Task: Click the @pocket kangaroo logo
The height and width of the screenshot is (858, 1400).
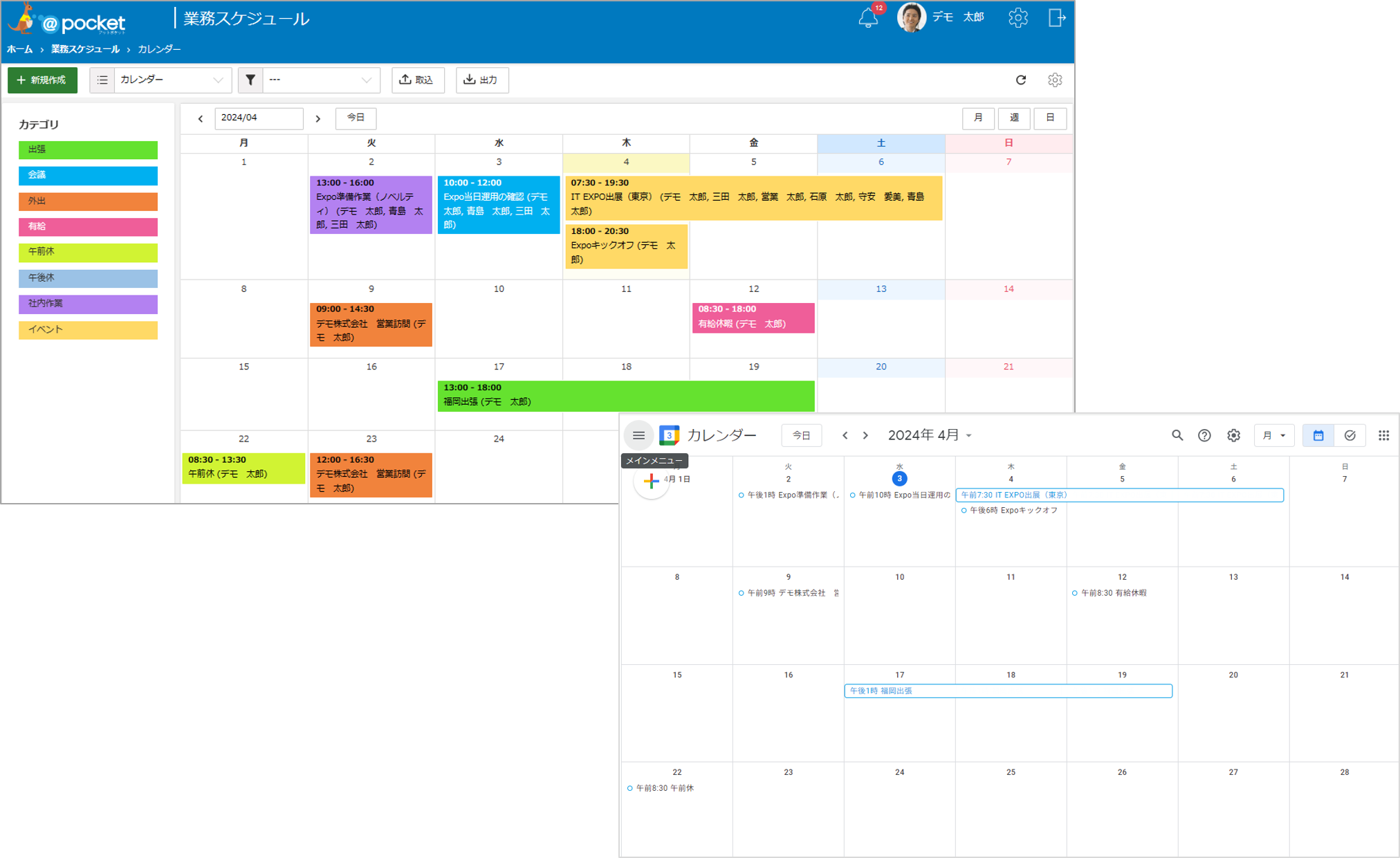Action: coord(67,19)
